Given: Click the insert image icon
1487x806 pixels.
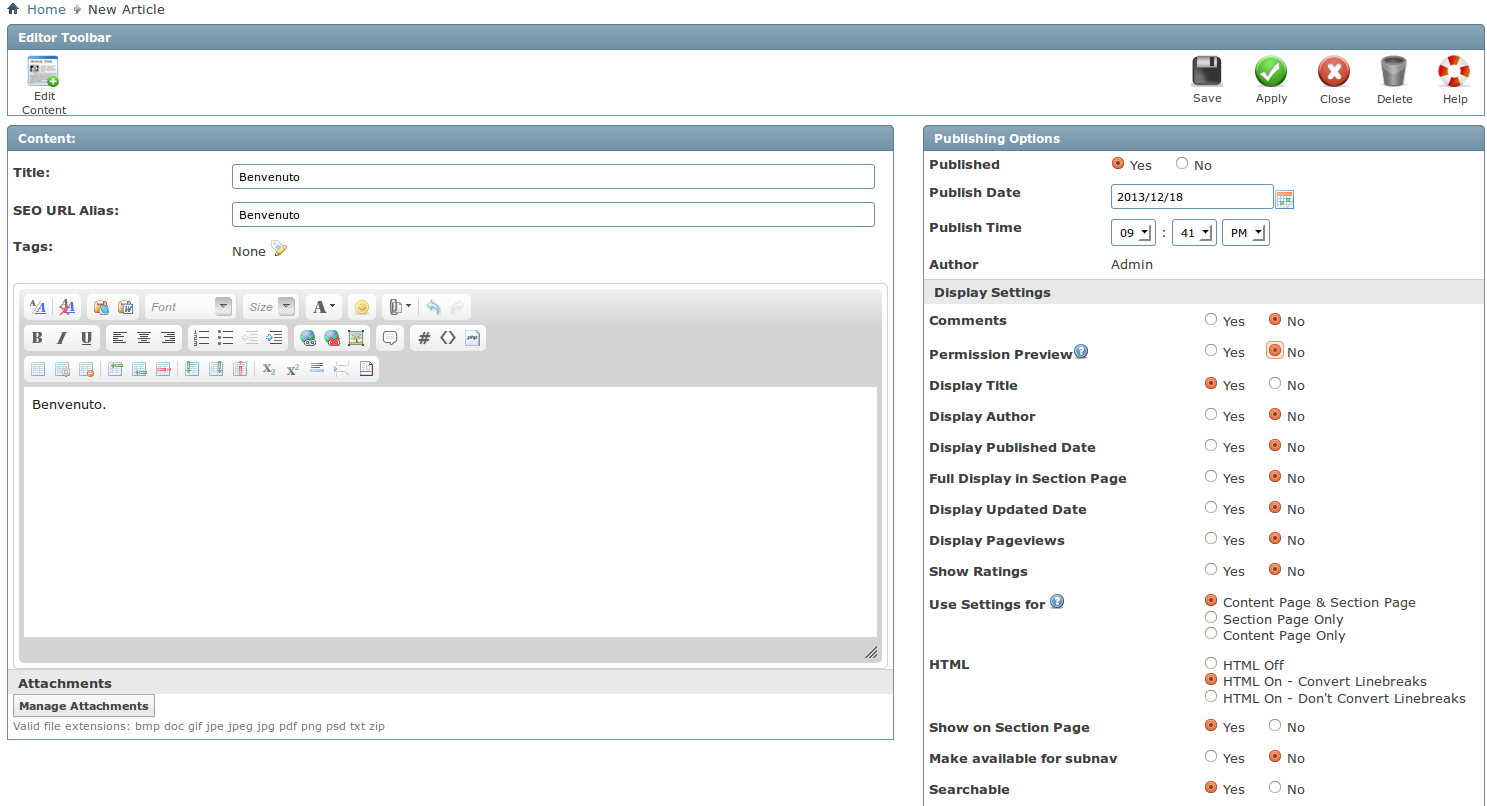Looking at the screenshot, I should click(356, 338).
